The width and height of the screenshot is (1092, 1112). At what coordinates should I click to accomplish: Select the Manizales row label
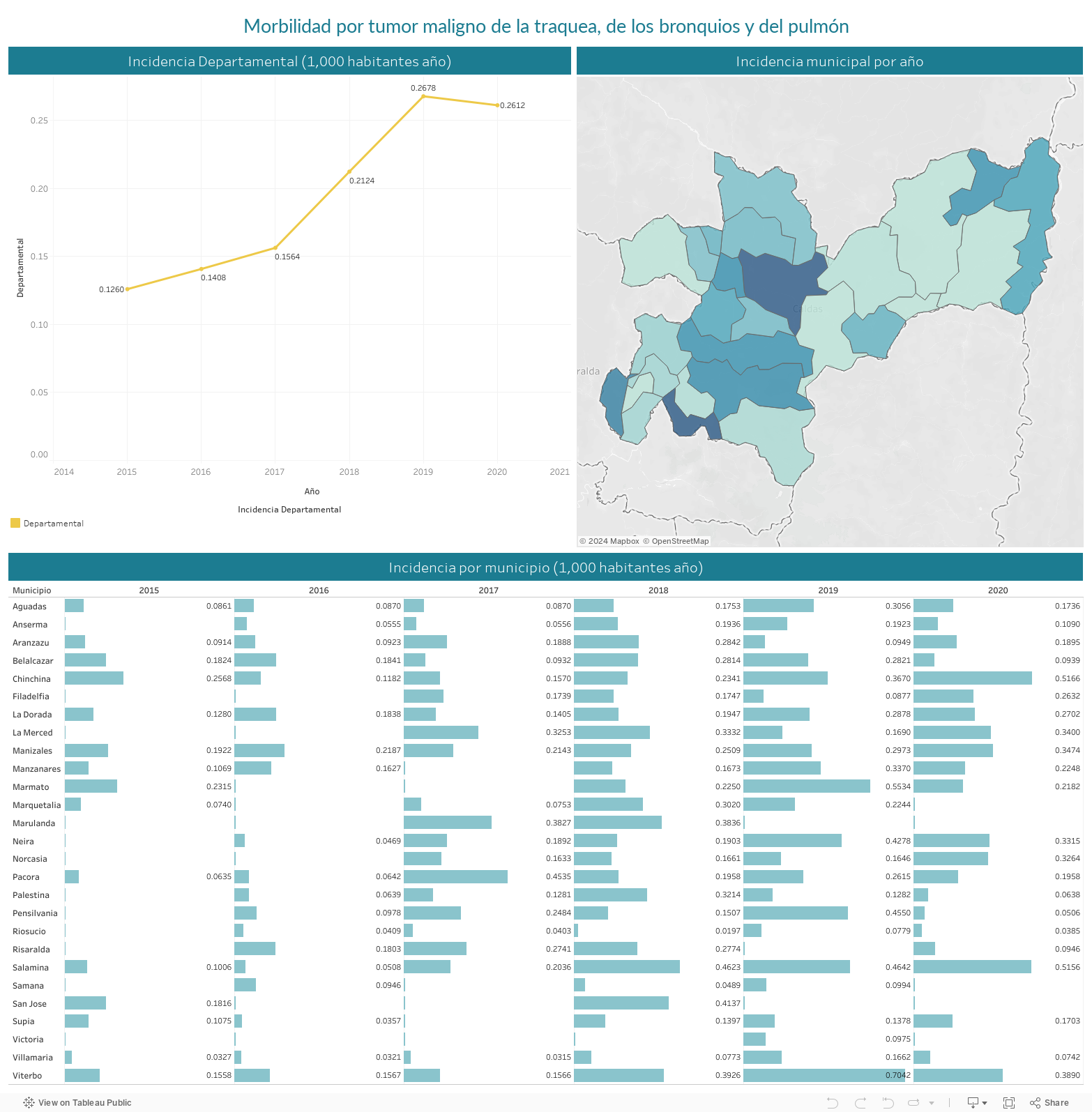pos(32,751)
